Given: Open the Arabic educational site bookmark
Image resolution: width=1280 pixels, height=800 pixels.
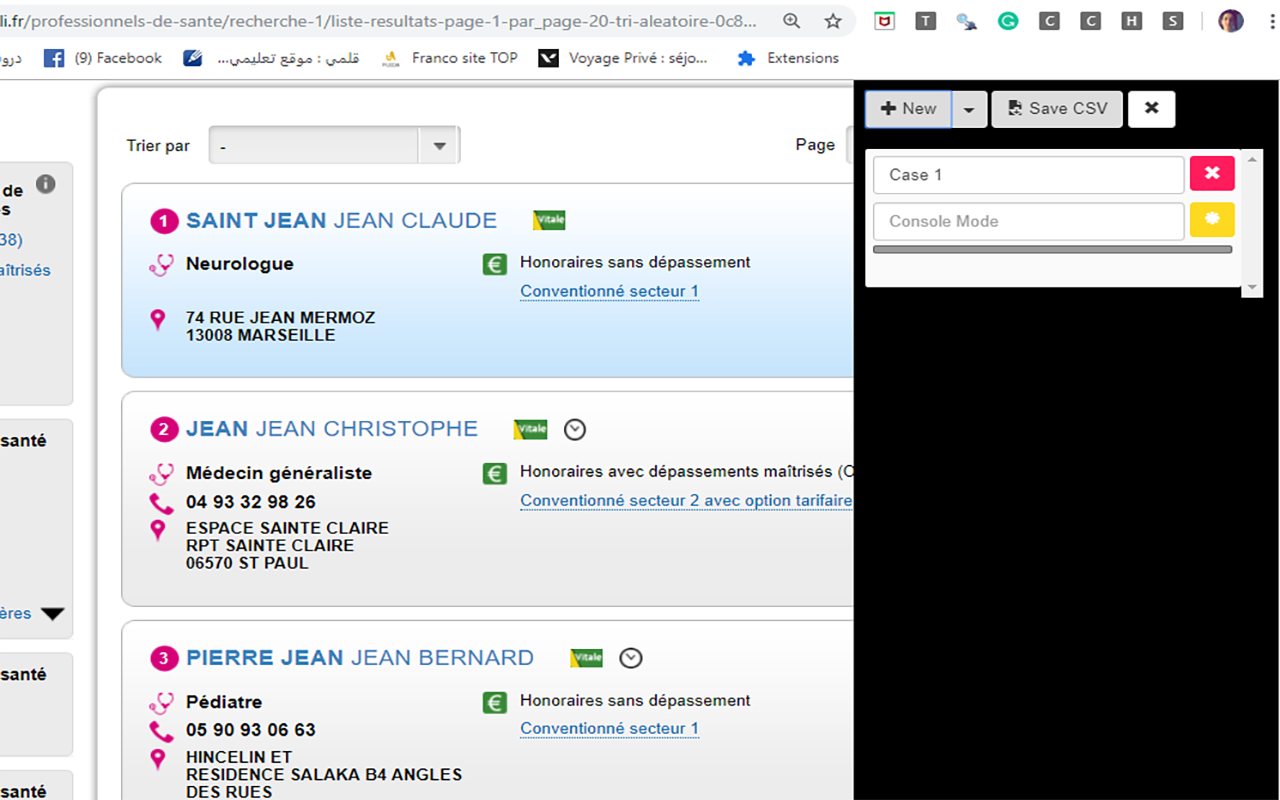Looking at the screenshot, I should 271,58.
